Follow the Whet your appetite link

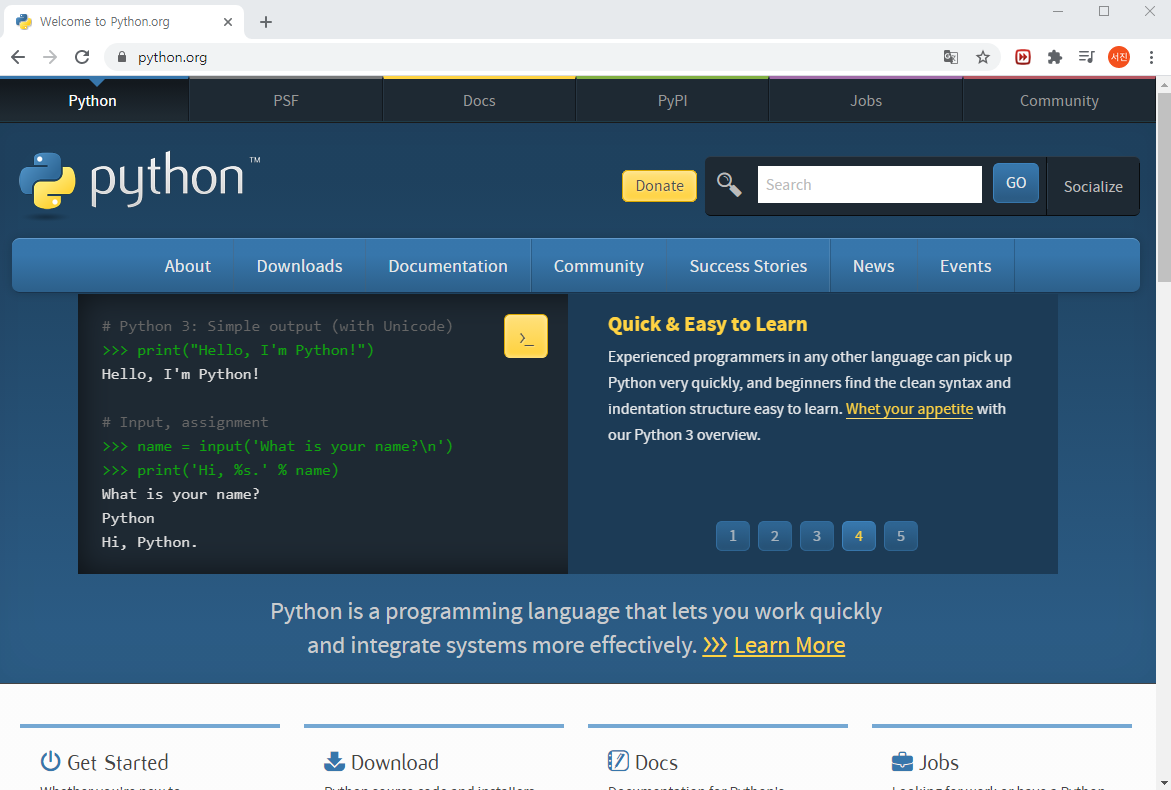pyautogui.click(x=909, y=409)
